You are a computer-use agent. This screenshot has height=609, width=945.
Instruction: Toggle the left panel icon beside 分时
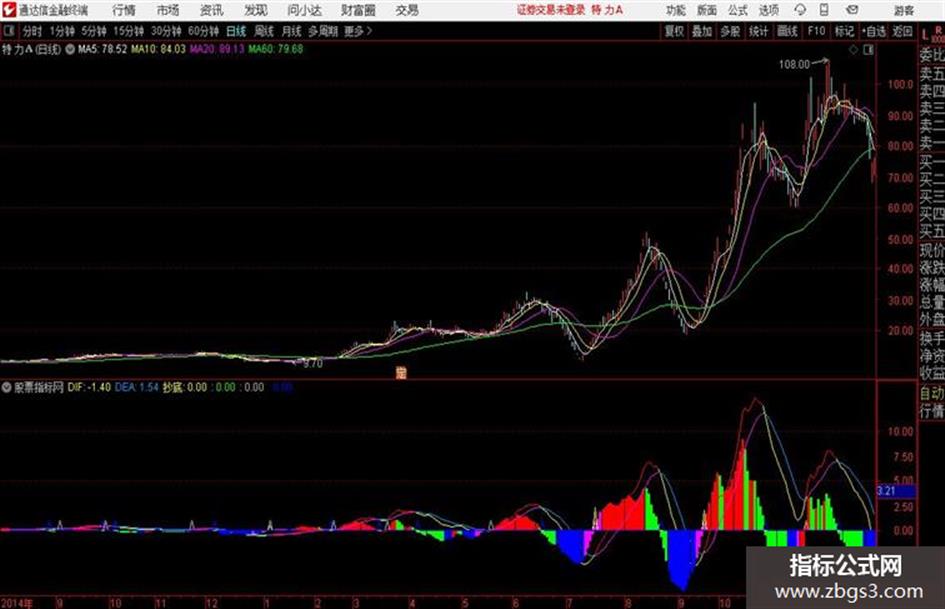point(8,31)
